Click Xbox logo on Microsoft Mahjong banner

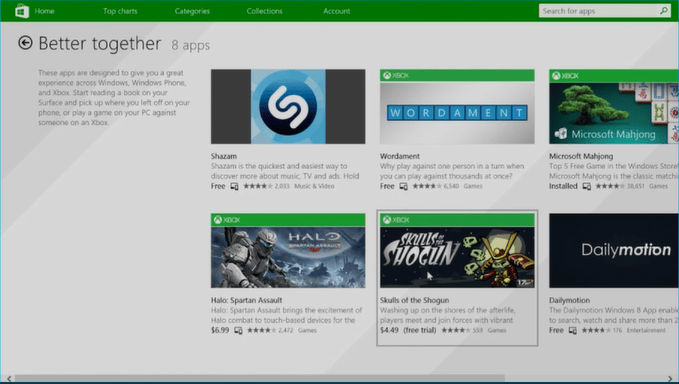click(x=556, y=76)
